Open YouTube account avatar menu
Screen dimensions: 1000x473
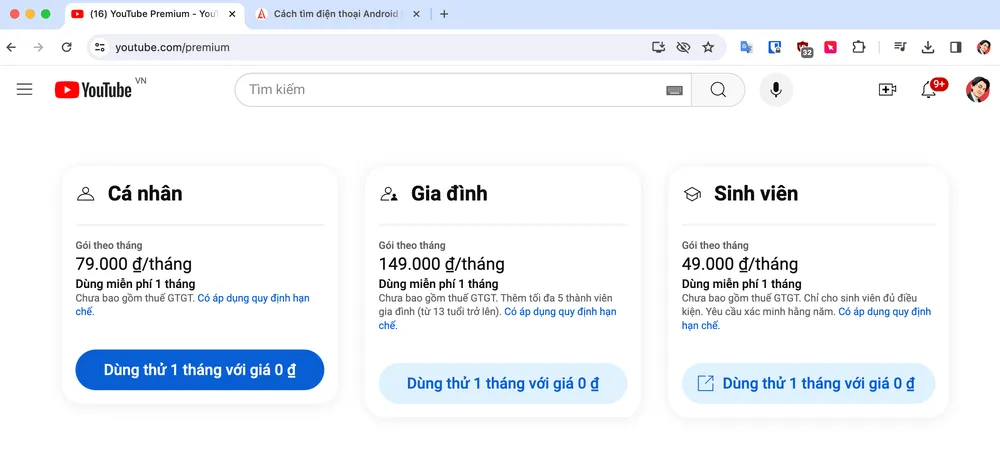point(978,90)
